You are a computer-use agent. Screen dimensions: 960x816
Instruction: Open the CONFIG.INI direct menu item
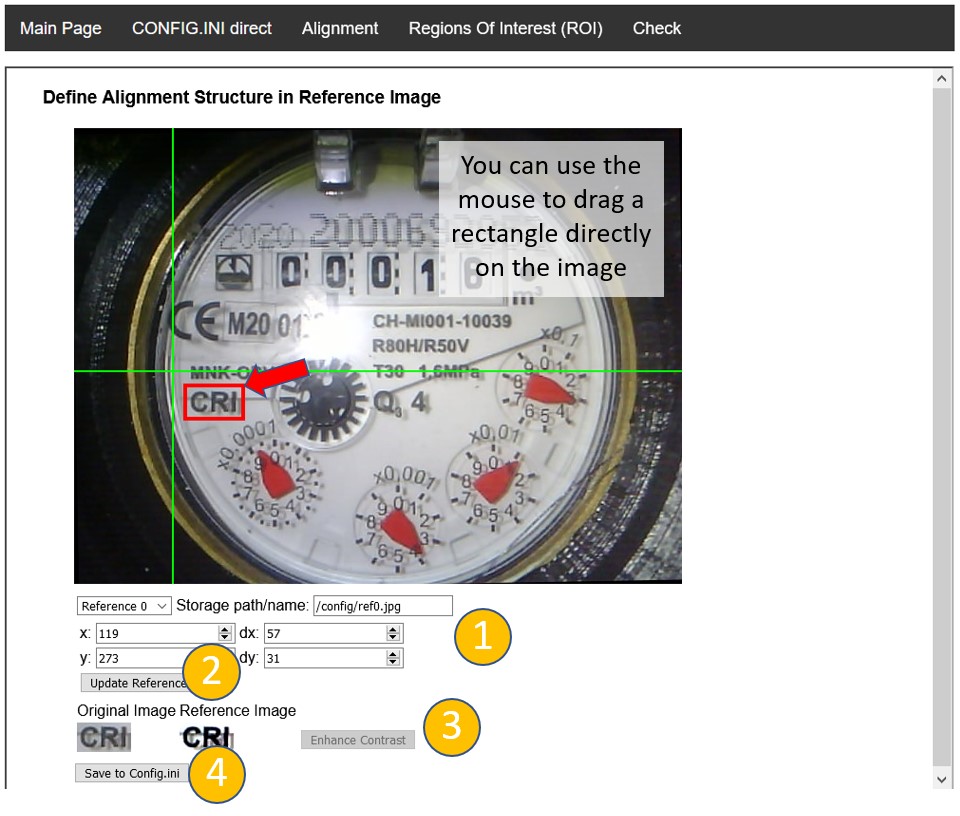pyautogui.click(x=201, y=28)
